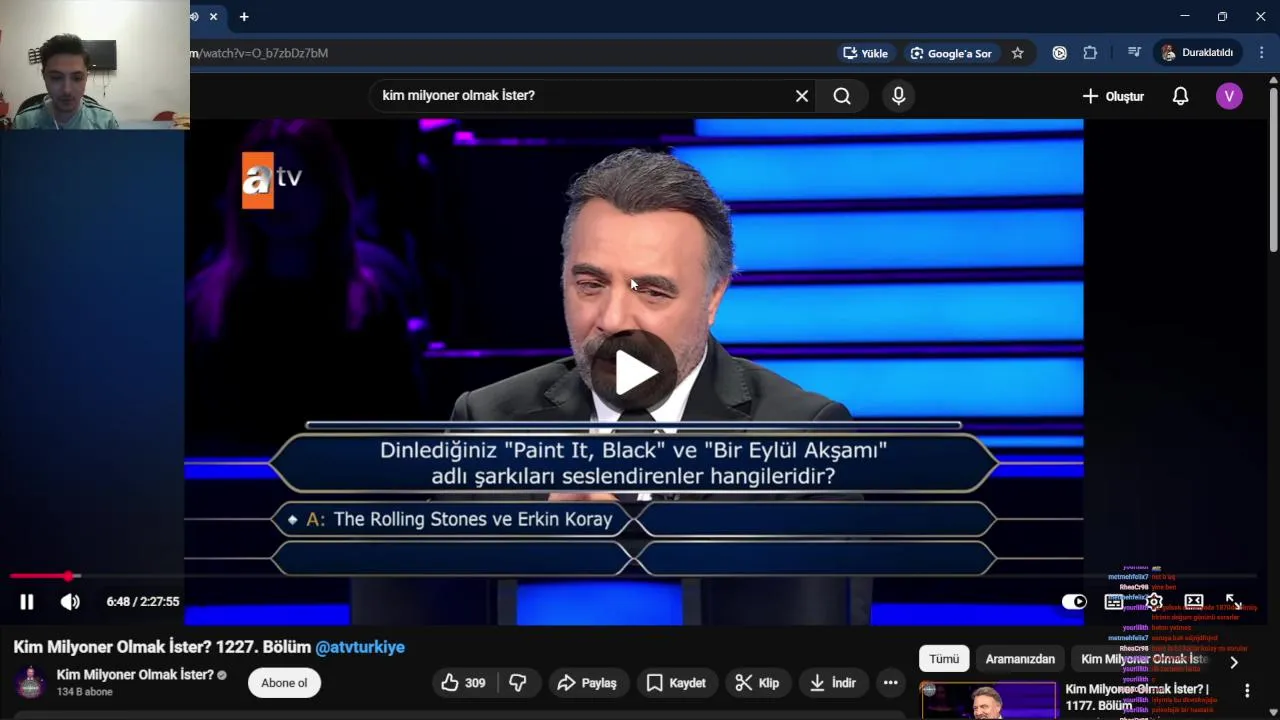Viewport: 1280px width, 720px height.
Task: Save the video with Kaydet
Action: pyautogui.click(x=676, y=683)
